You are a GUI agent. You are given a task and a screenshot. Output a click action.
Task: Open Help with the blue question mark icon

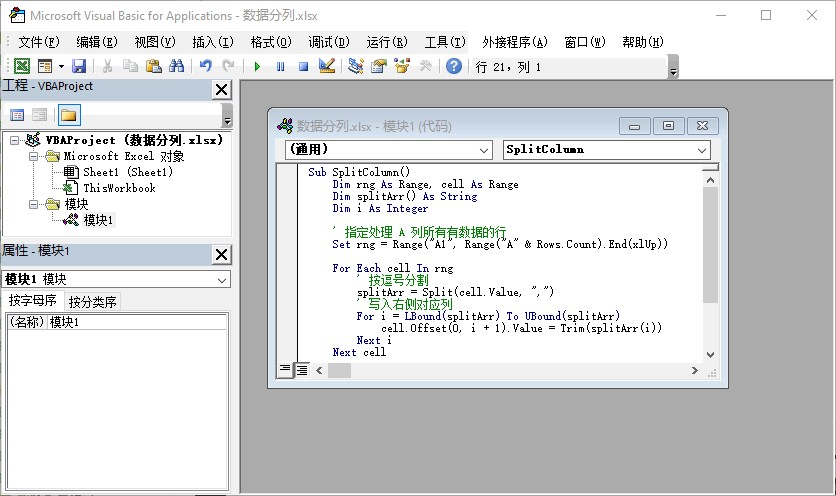tap(454, 66)
